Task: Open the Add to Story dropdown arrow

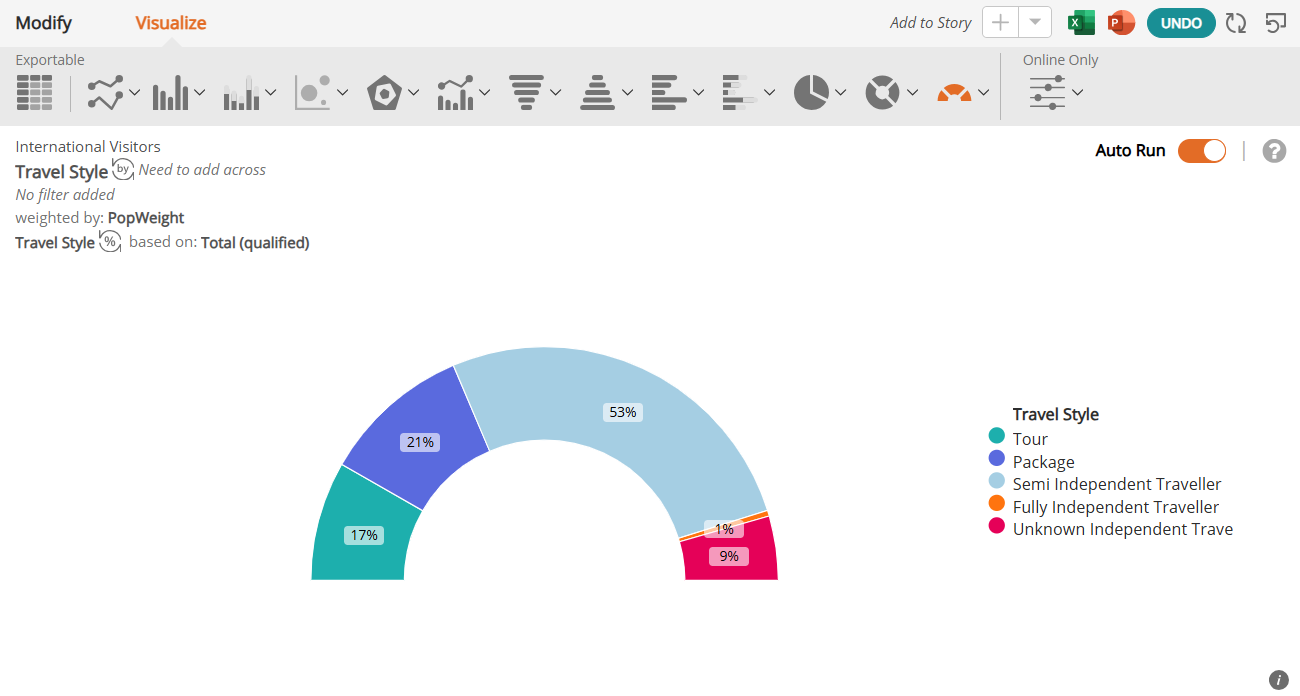Action: click(x=1035, y=23)
